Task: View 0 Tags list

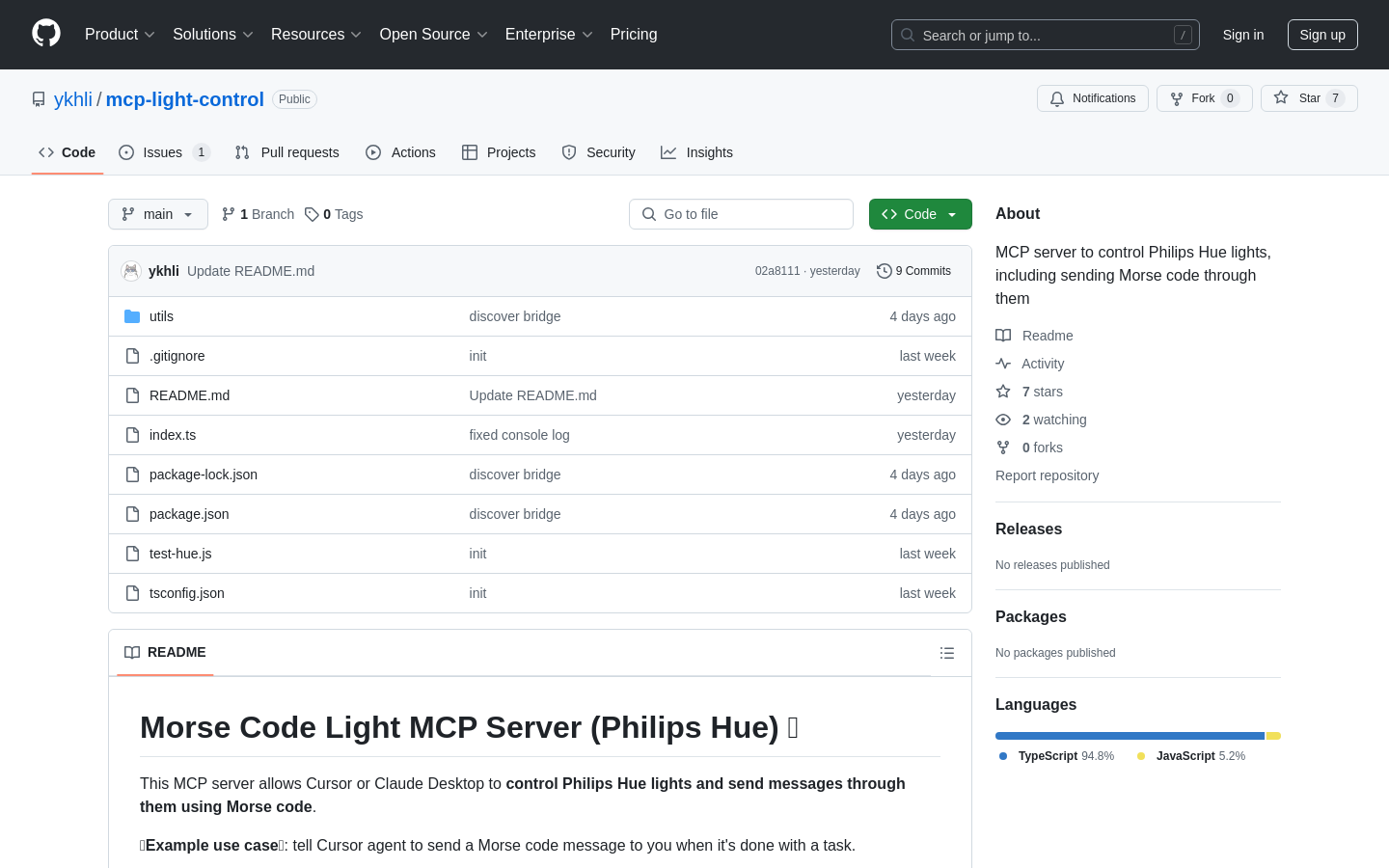Action: click(x=334, y=214)
